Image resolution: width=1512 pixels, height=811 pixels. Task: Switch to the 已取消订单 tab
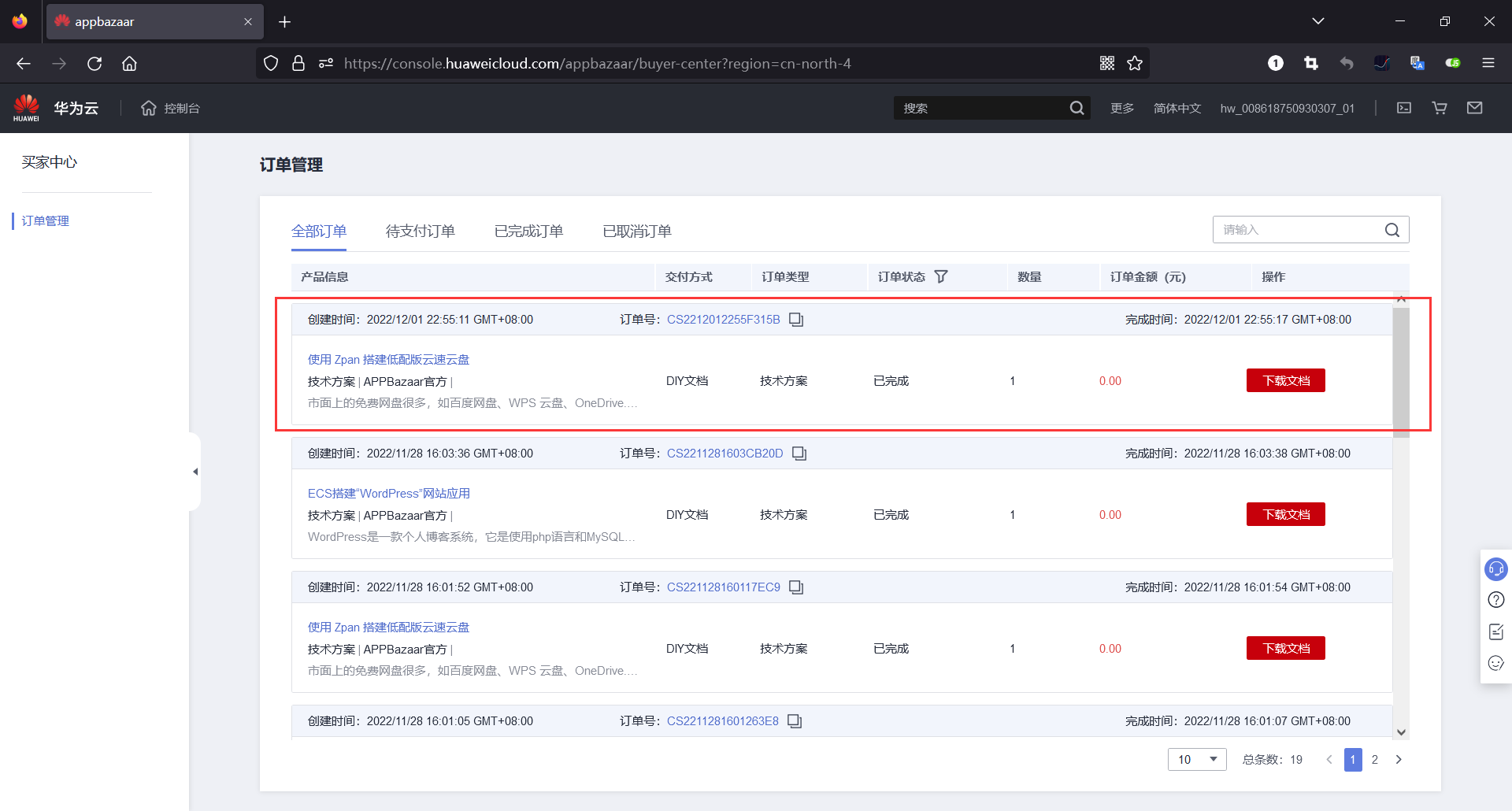[x=636, y=231]
